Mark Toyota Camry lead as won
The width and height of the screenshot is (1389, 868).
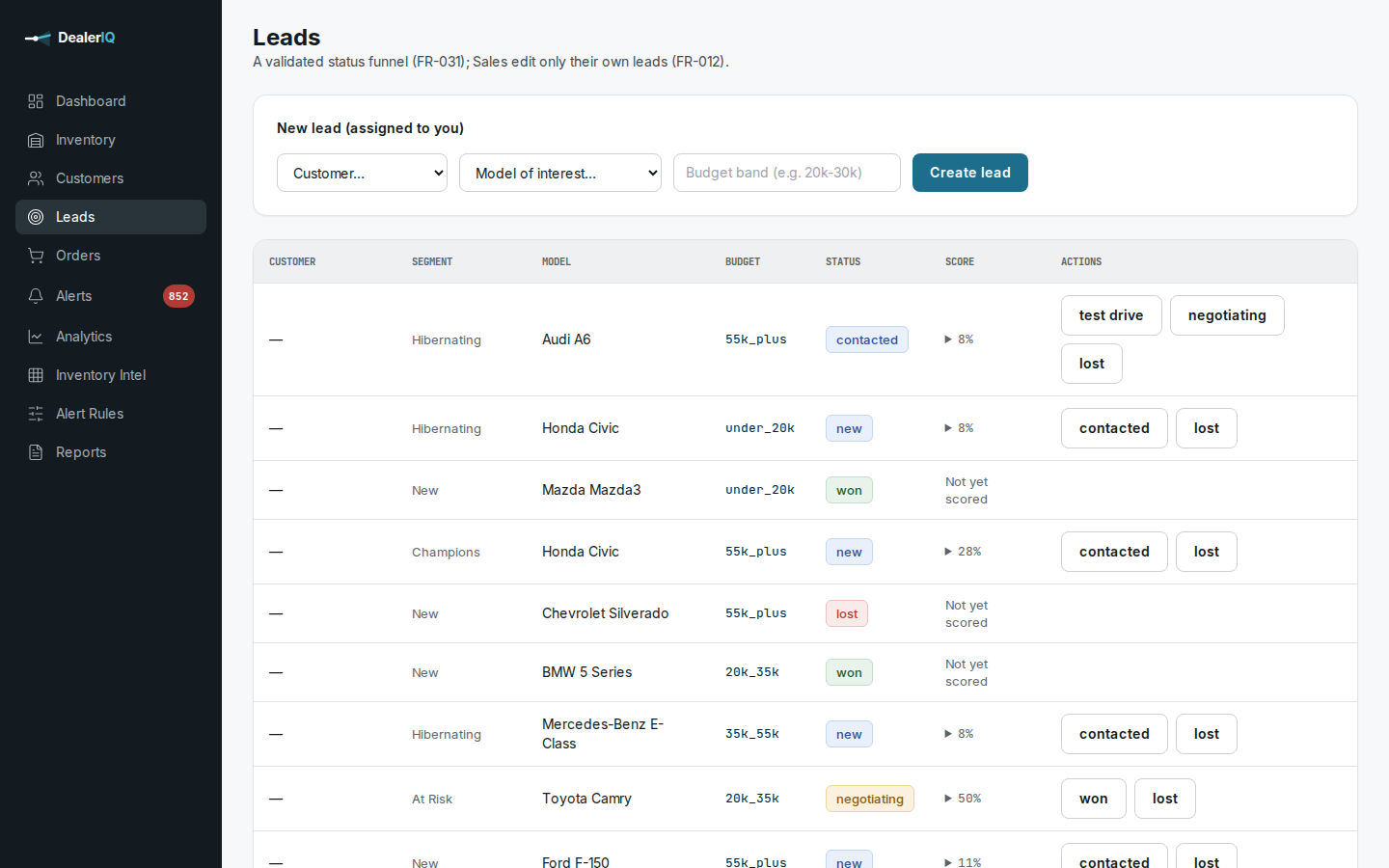click(1094, 799)
